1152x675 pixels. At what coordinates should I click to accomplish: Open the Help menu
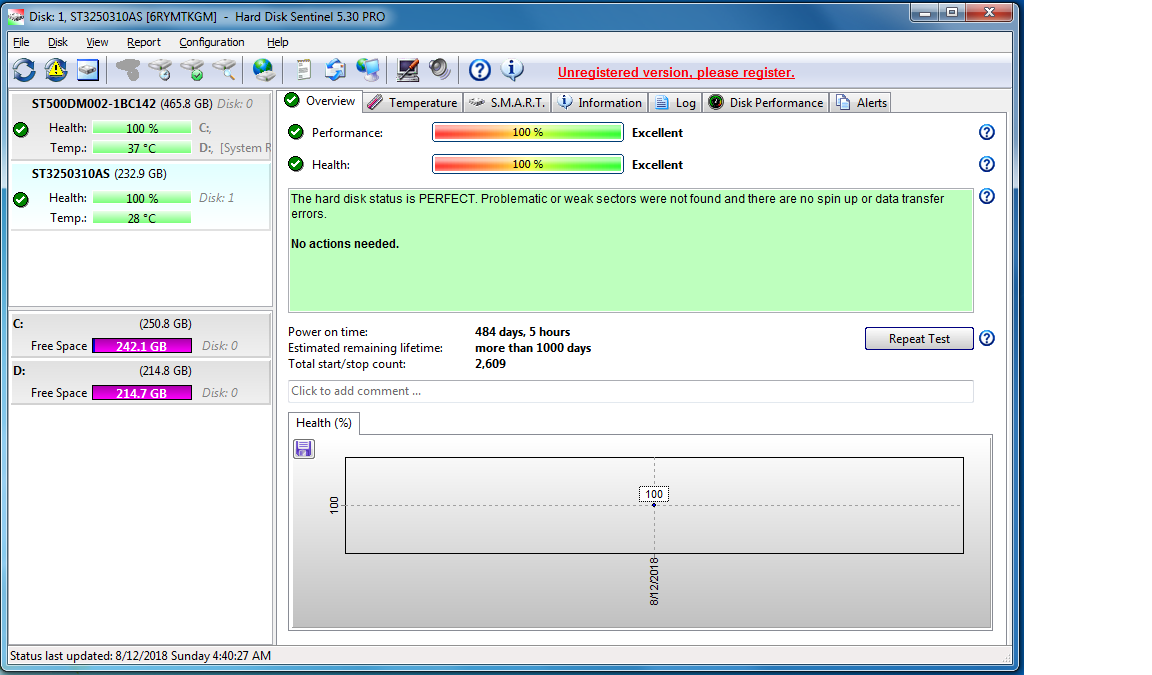coord(278,42)
